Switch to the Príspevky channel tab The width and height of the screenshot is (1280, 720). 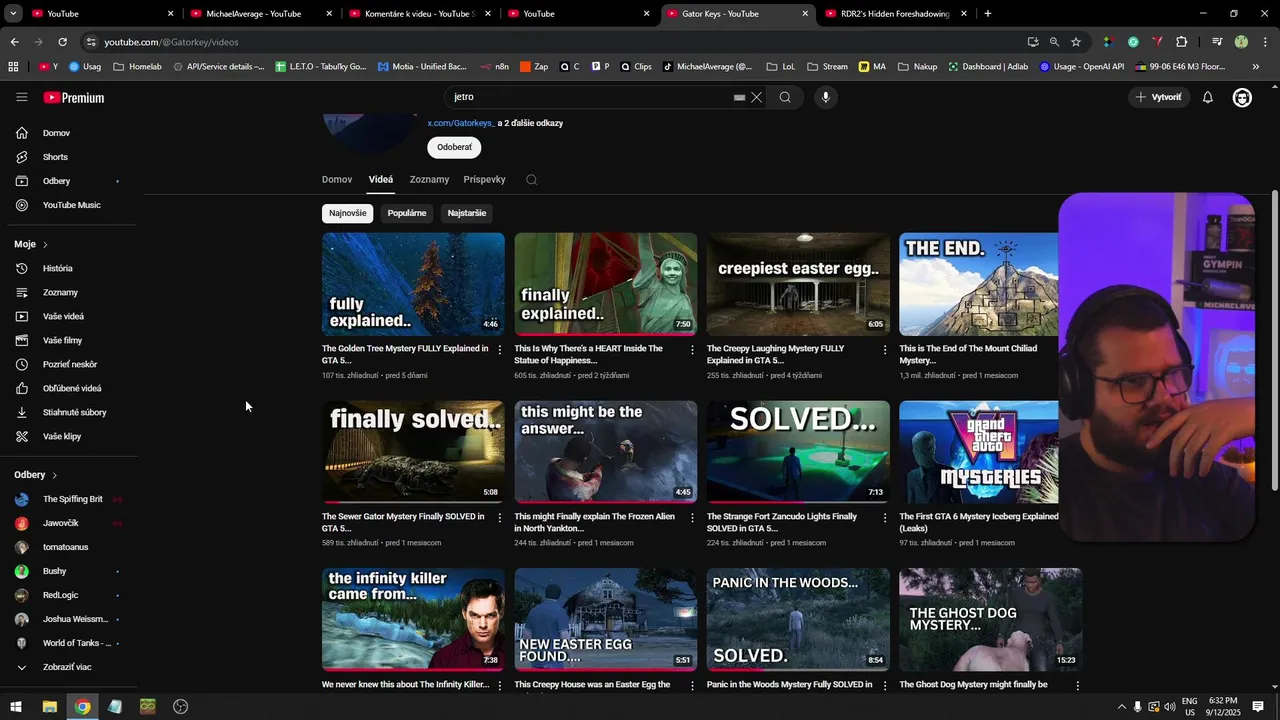485,180
